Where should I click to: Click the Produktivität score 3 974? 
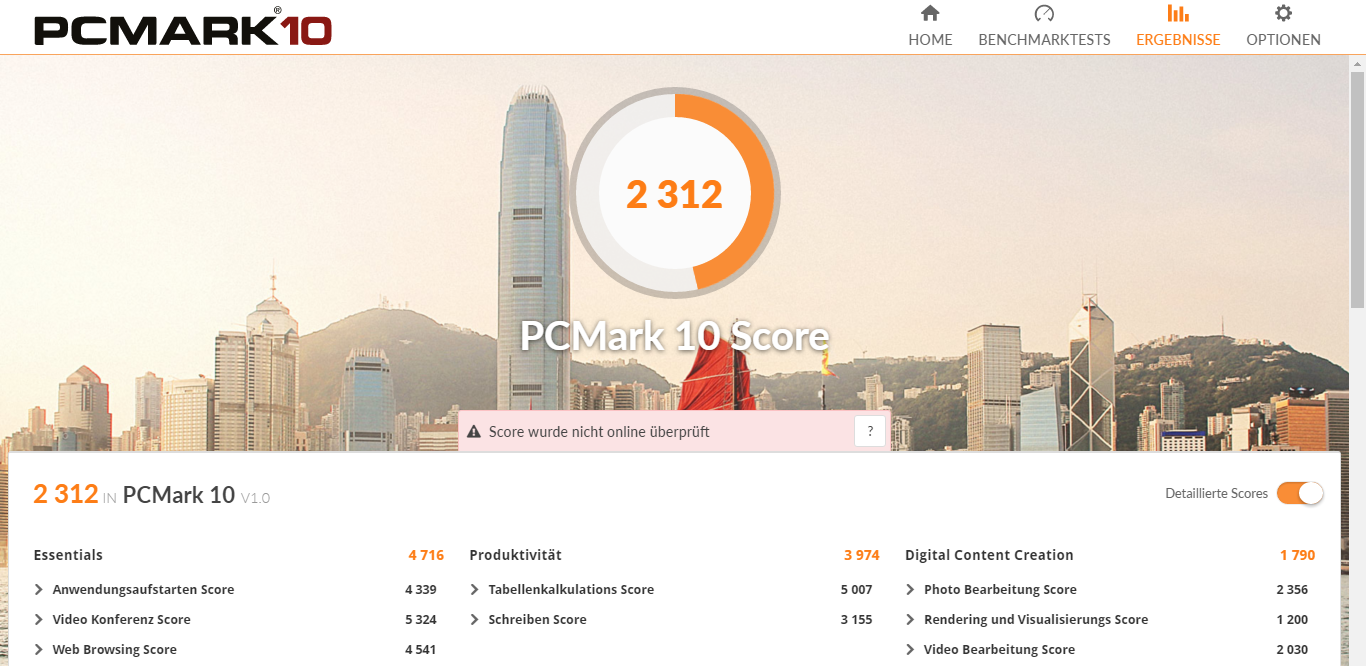coord(862,555)
